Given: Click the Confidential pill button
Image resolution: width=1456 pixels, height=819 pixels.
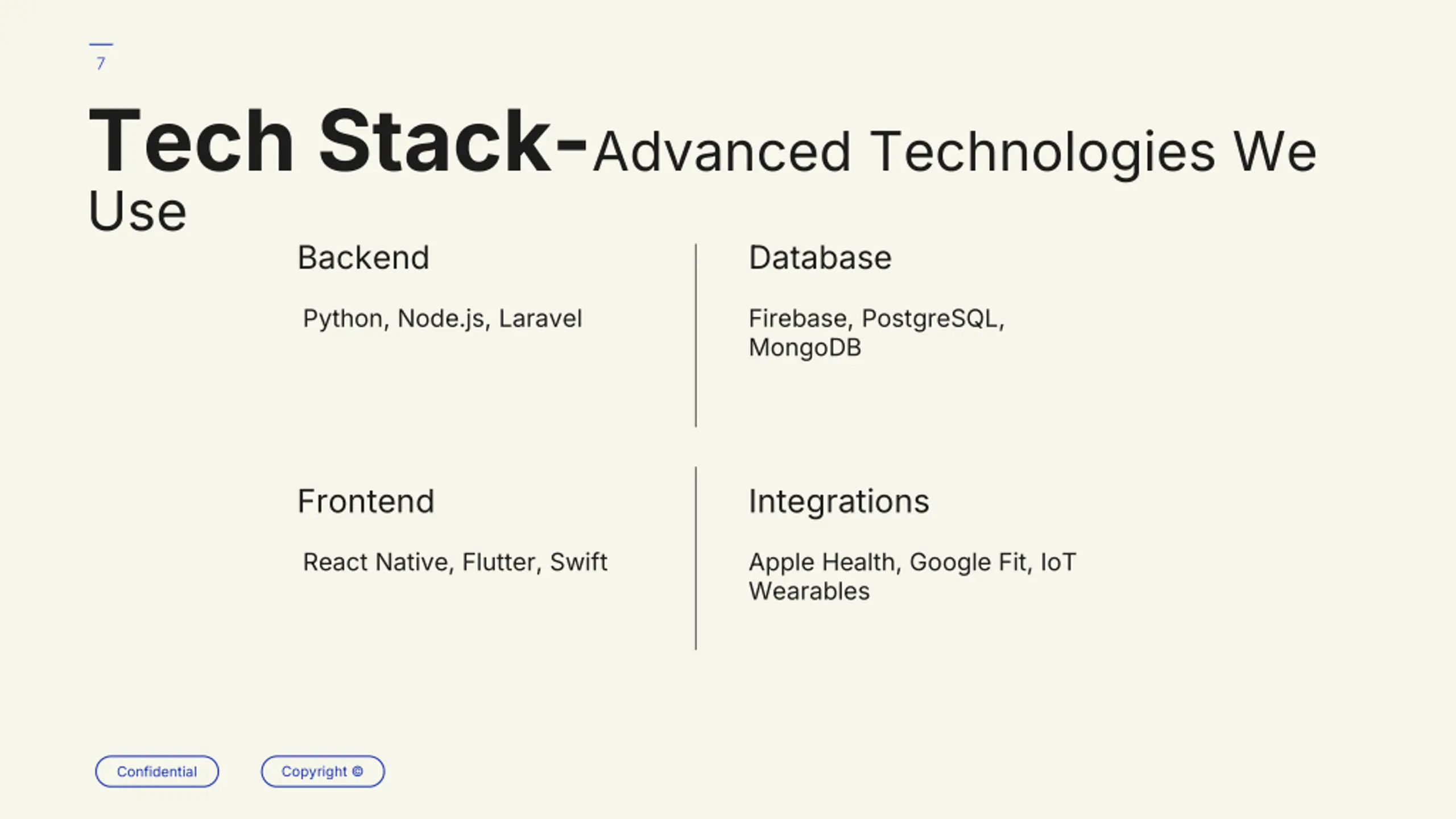Looking at the screenshot, I should click(156, 772).
